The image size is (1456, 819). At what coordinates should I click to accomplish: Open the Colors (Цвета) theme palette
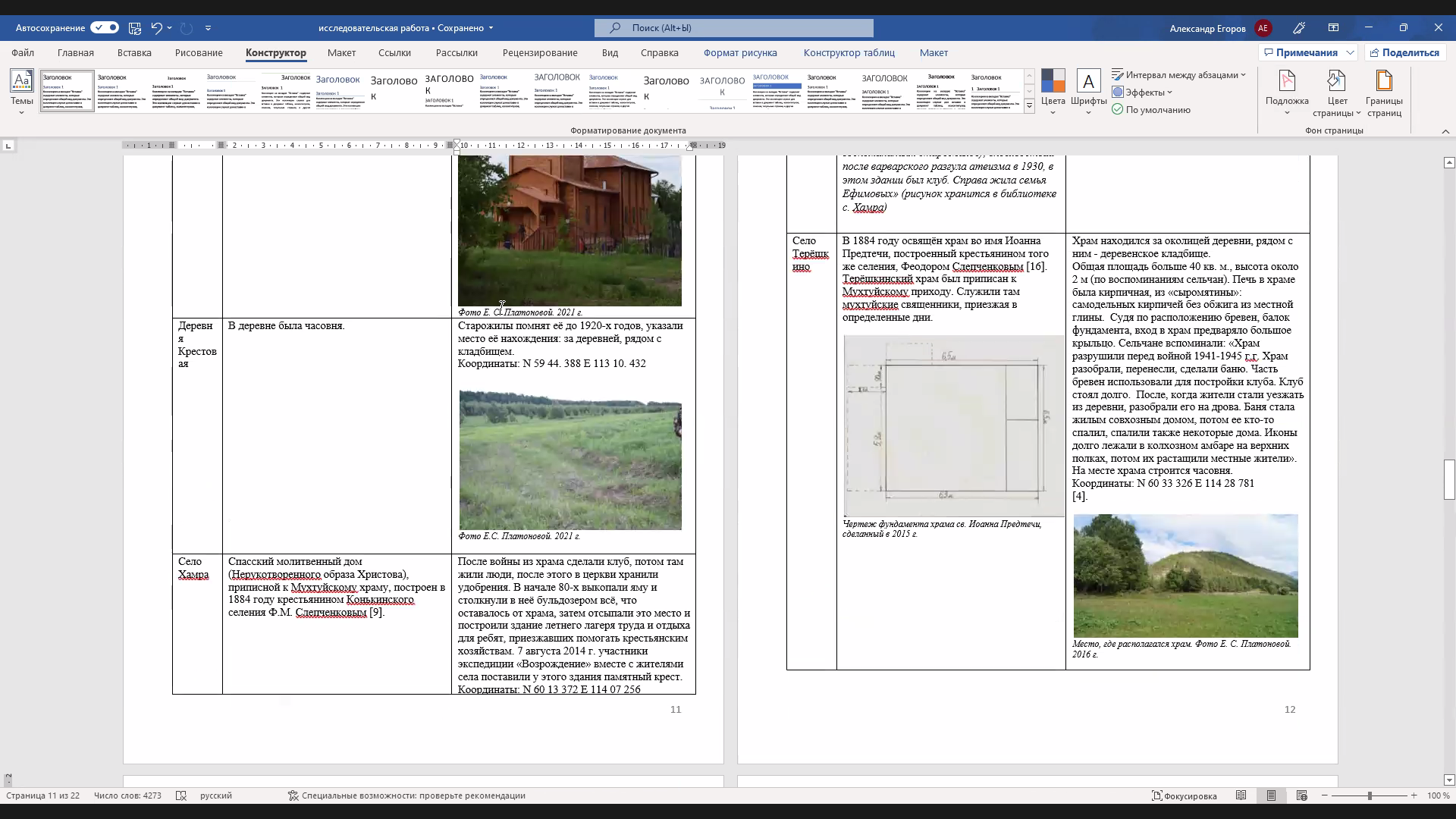click(x=1053, y=81)
